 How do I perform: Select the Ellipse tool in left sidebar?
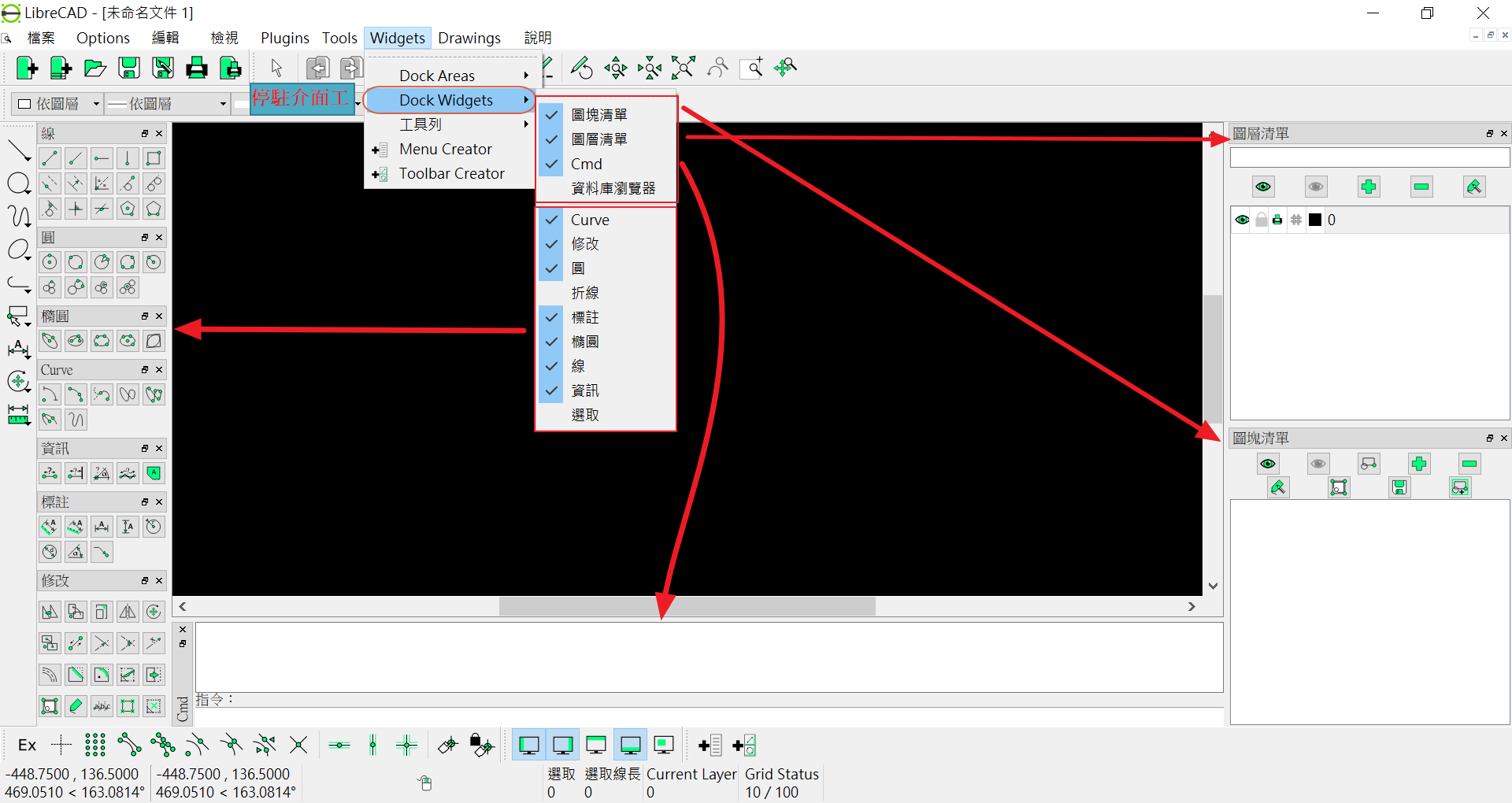19,250
